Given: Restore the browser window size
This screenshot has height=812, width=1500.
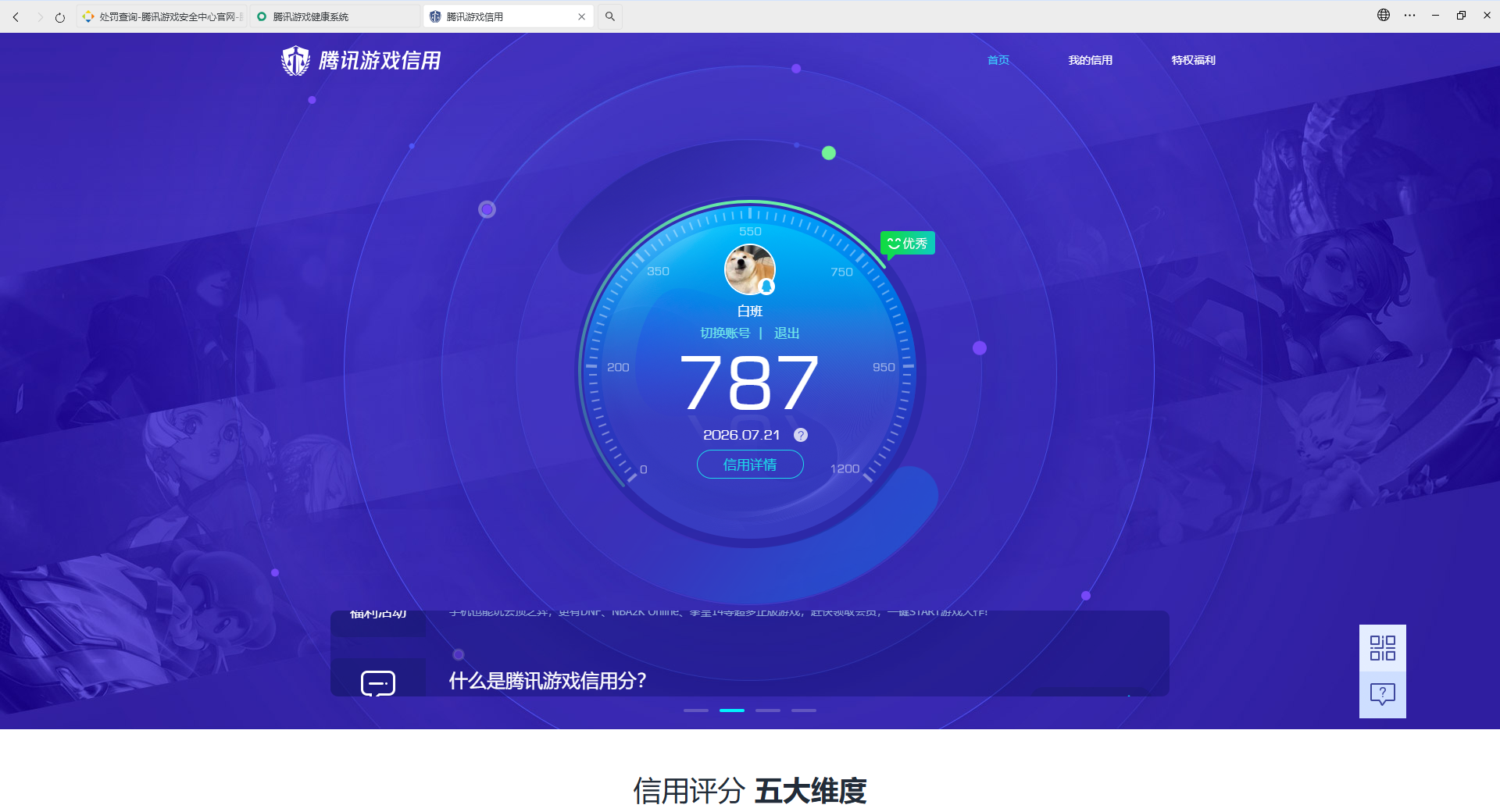Looking at the screenshot, I should point(1461,15).
